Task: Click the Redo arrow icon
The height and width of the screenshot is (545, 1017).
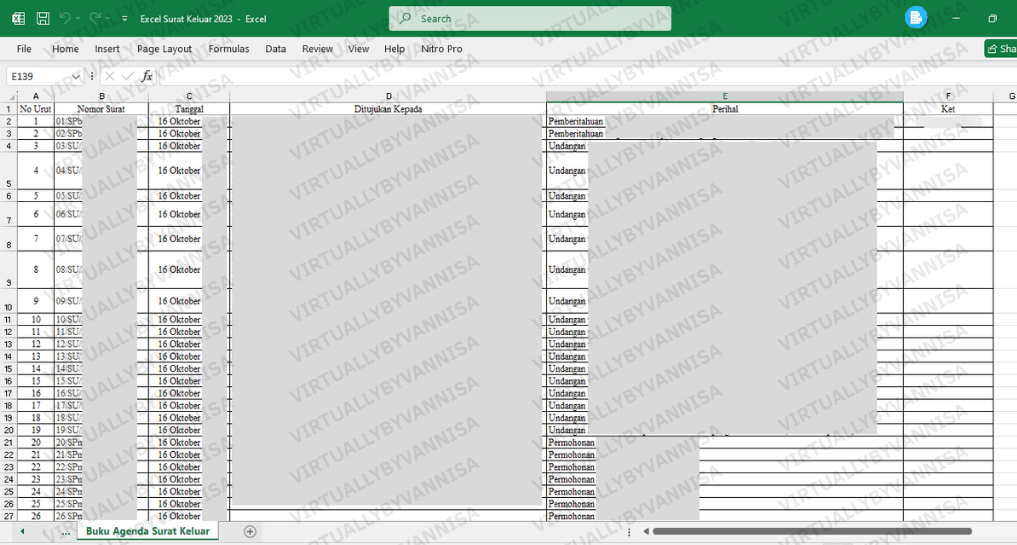Action: pos(95,19)
